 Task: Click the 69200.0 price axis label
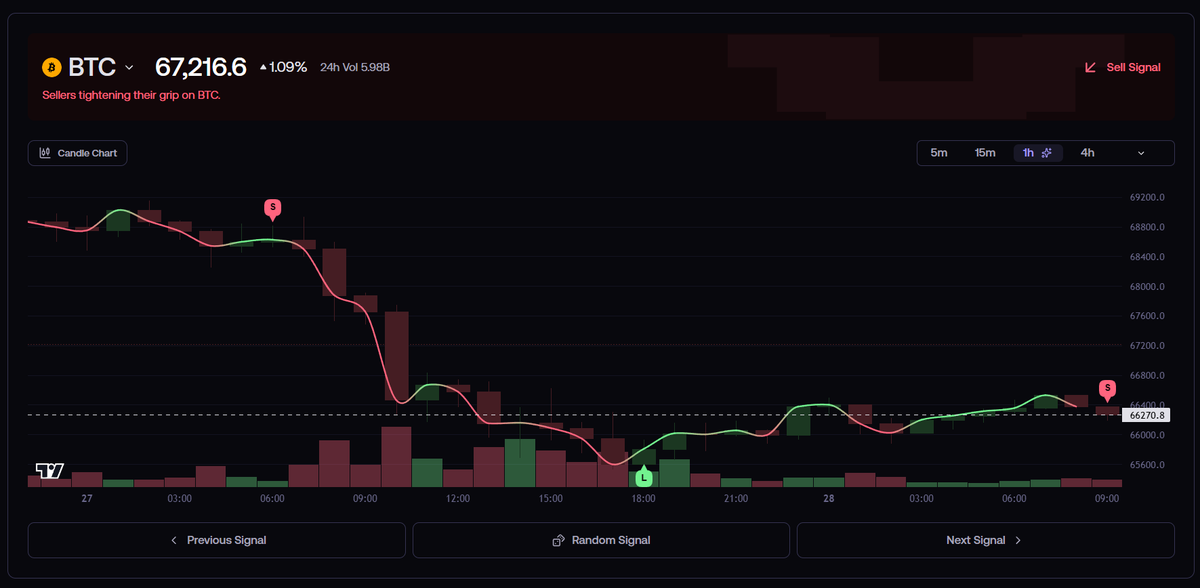tap(1147, 198)
